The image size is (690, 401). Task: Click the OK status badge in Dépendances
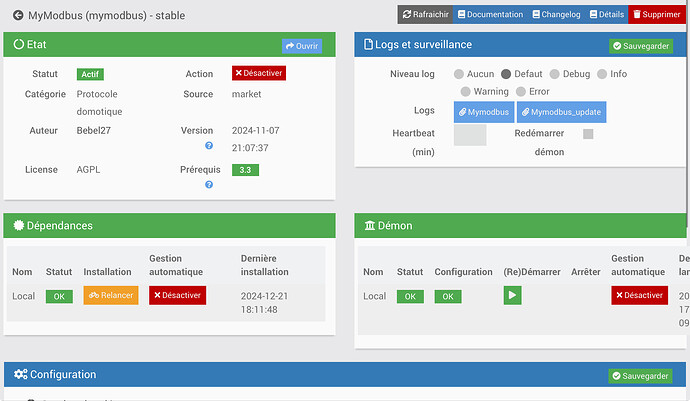pos(59,297)
